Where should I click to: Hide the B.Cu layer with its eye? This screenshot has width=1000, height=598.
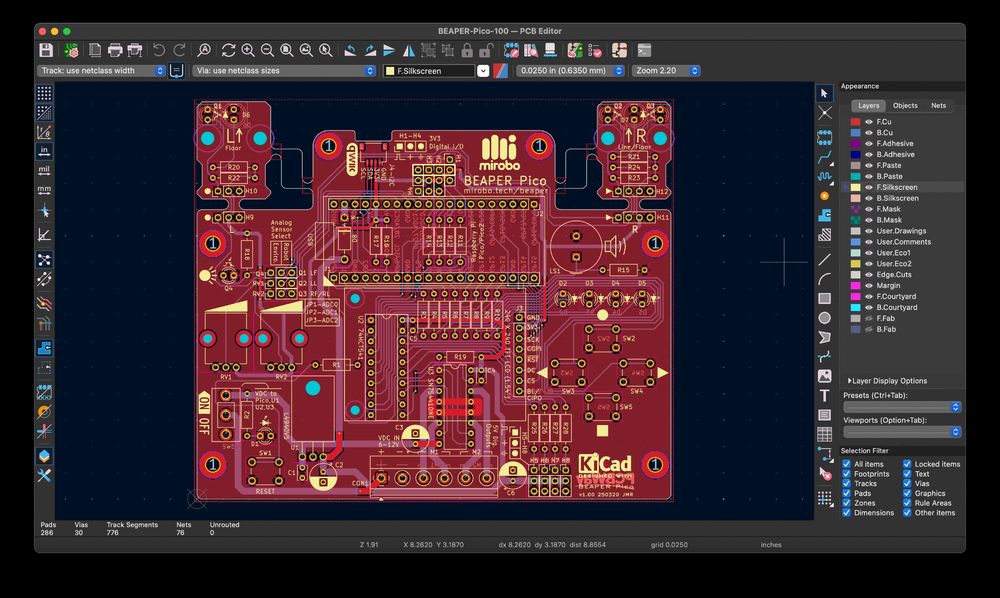click(869, 133)
